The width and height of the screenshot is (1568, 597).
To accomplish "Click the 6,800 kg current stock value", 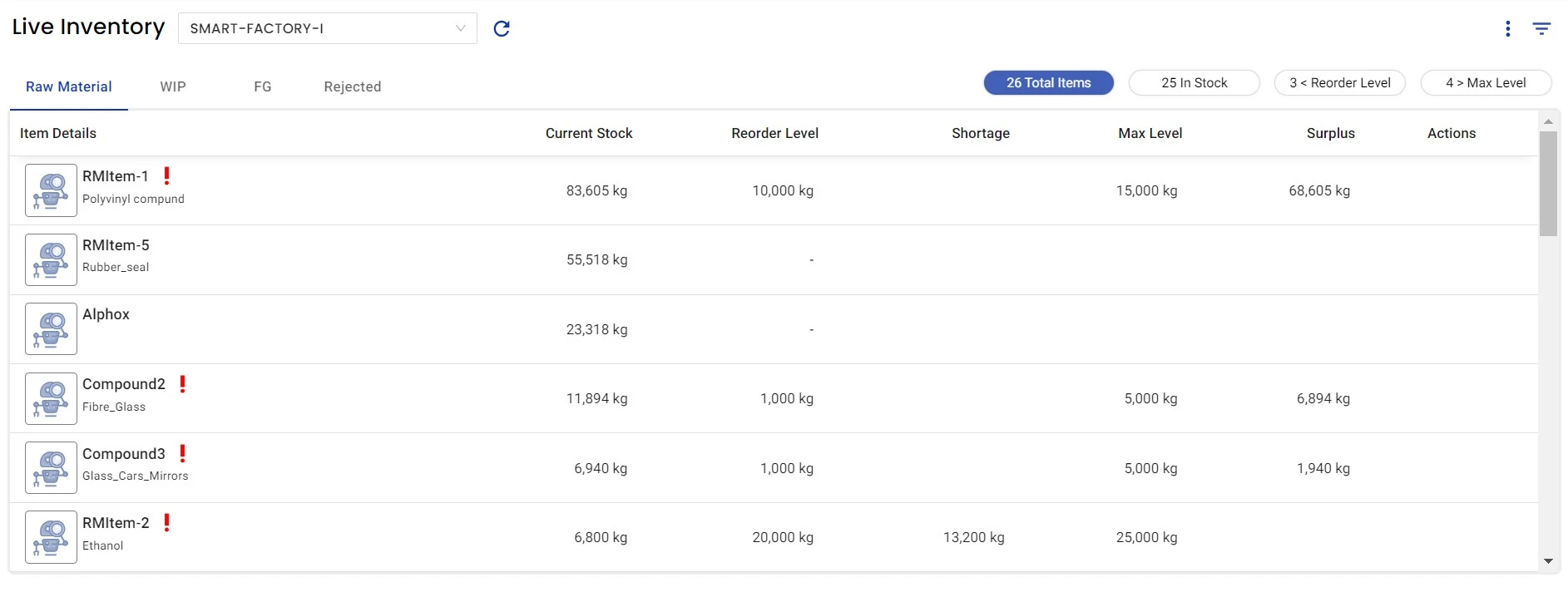I will pos(601,537).
